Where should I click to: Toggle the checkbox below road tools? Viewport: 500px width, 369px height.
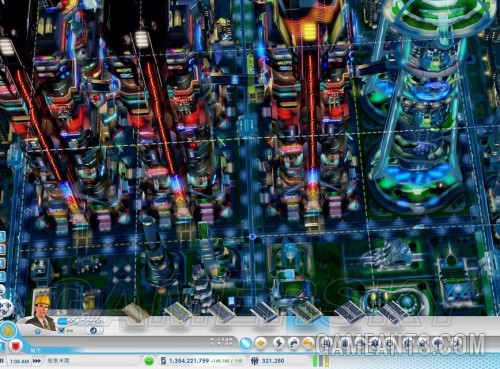coord(61,330)
